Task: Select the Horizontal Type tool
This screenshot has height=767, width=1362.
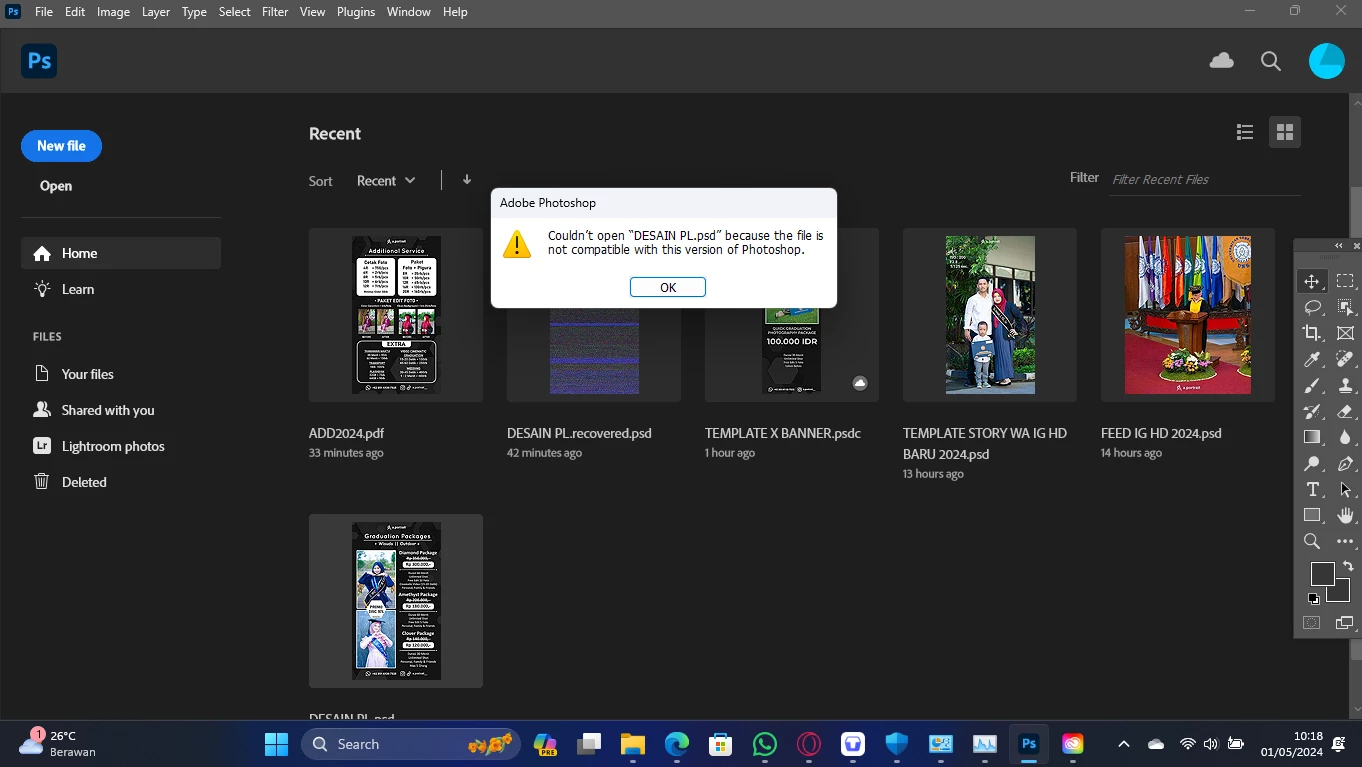Action: click(1312, 489)
